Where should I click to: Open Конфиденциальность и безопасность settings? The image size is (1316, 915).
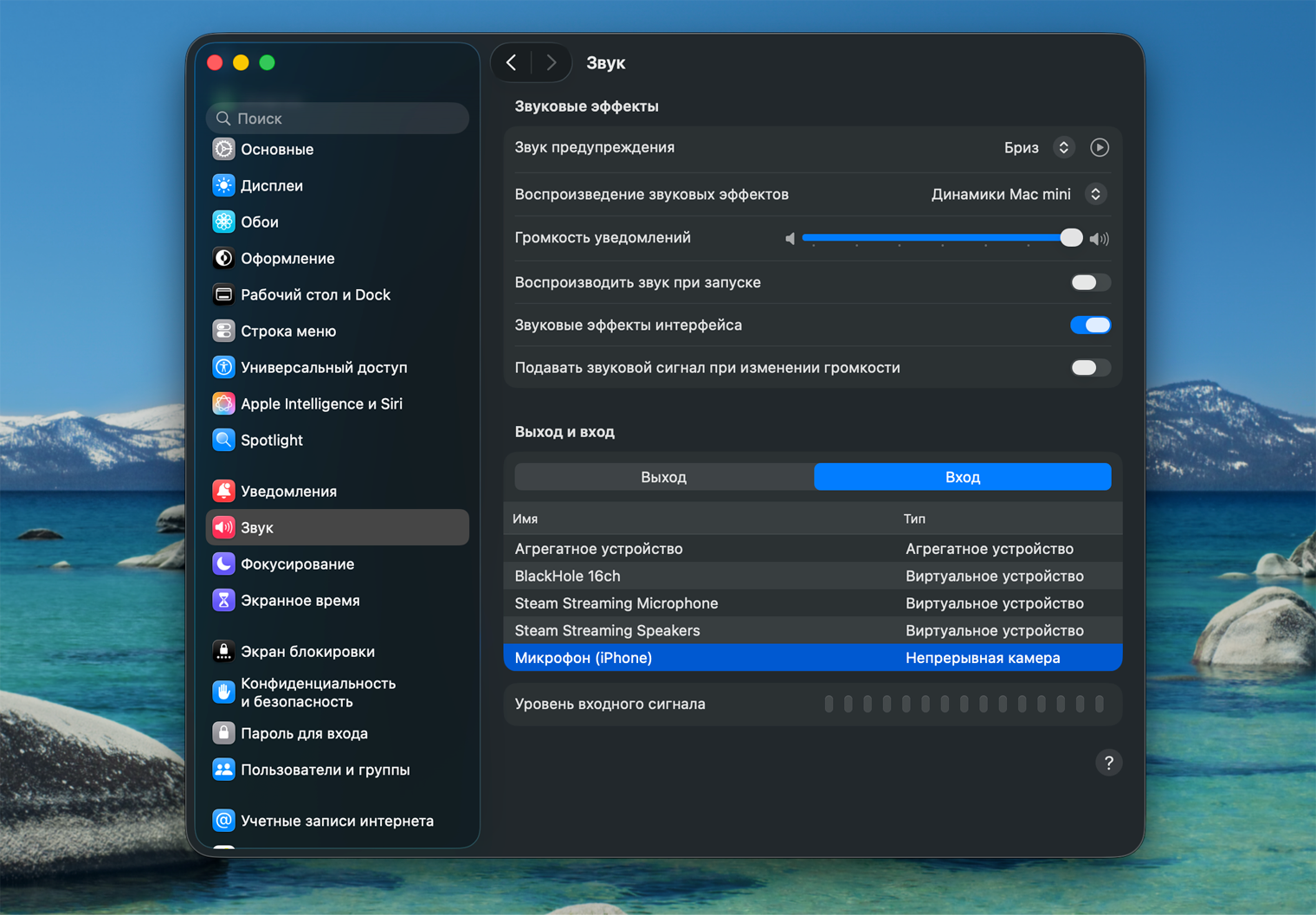(x=337, y=693)
